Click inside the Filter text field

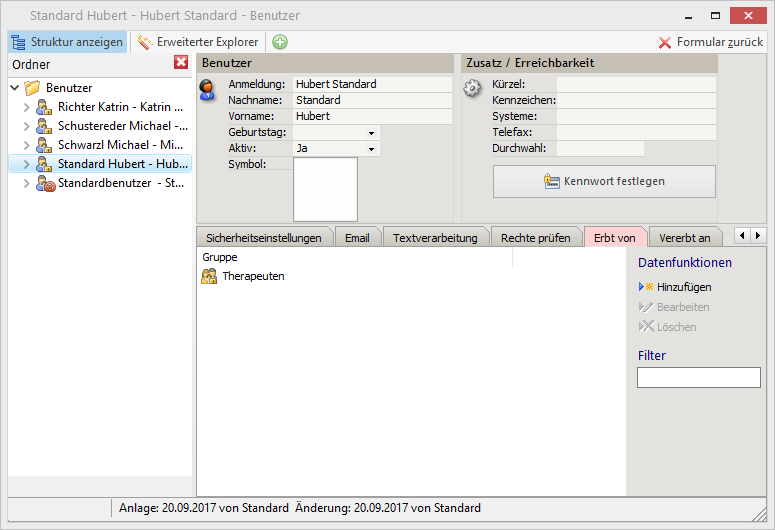tap(698, 378)
